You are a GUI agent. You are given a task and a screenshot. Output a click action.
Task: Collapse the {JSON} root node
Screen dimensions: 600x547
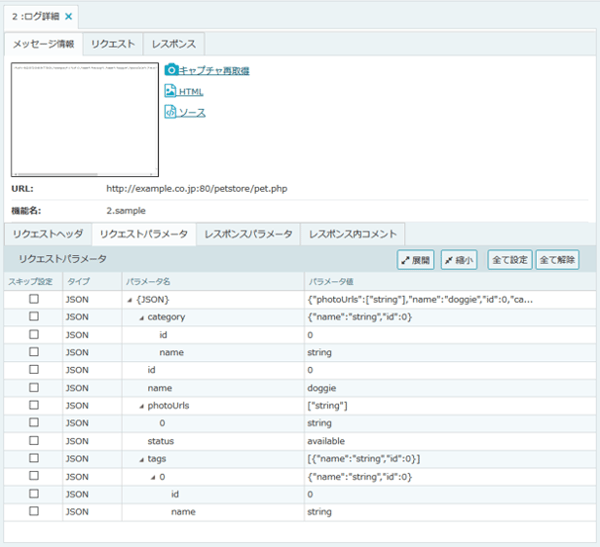130,300
